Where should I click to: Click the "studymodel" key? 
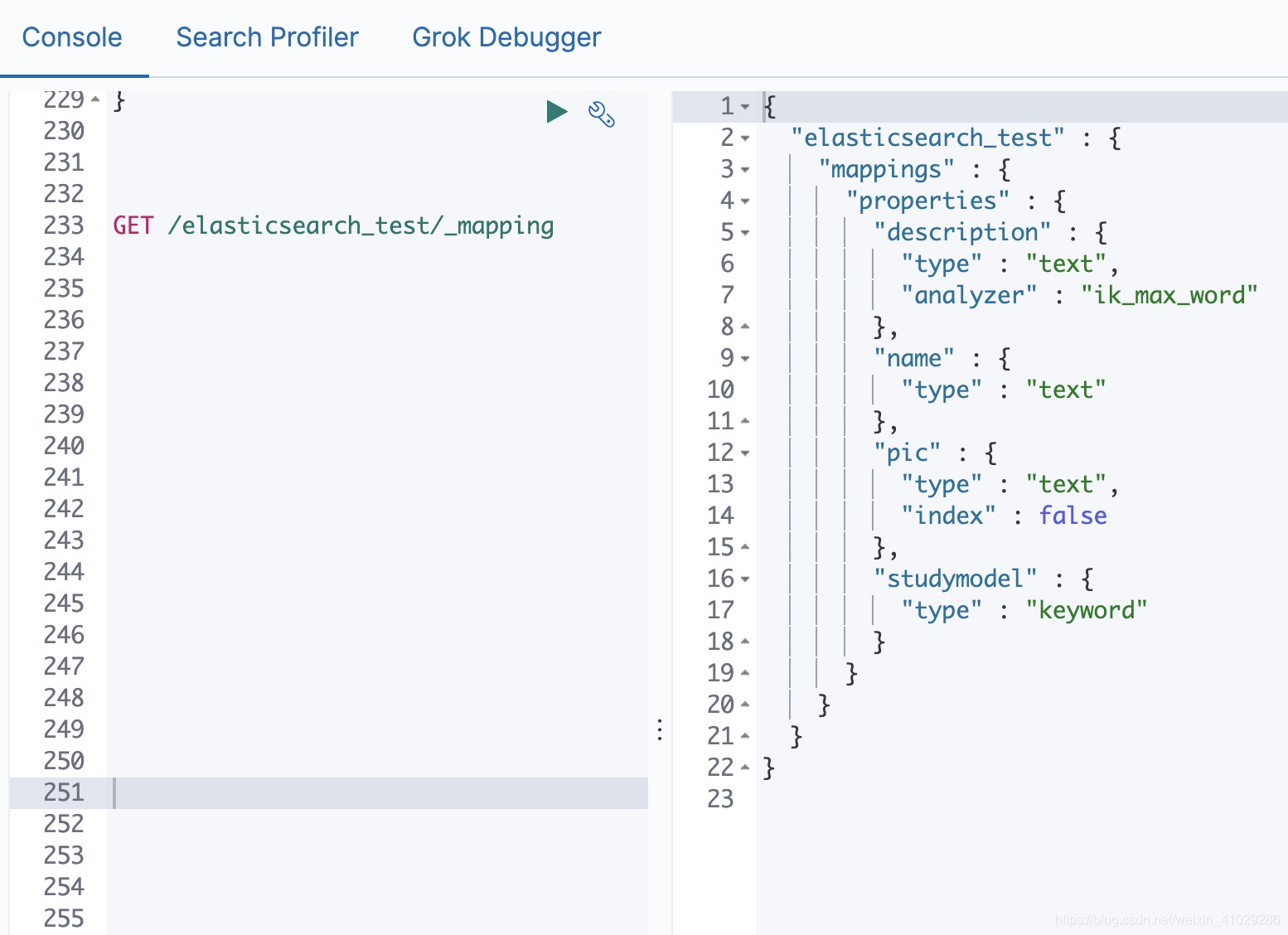tap(956, 579)
